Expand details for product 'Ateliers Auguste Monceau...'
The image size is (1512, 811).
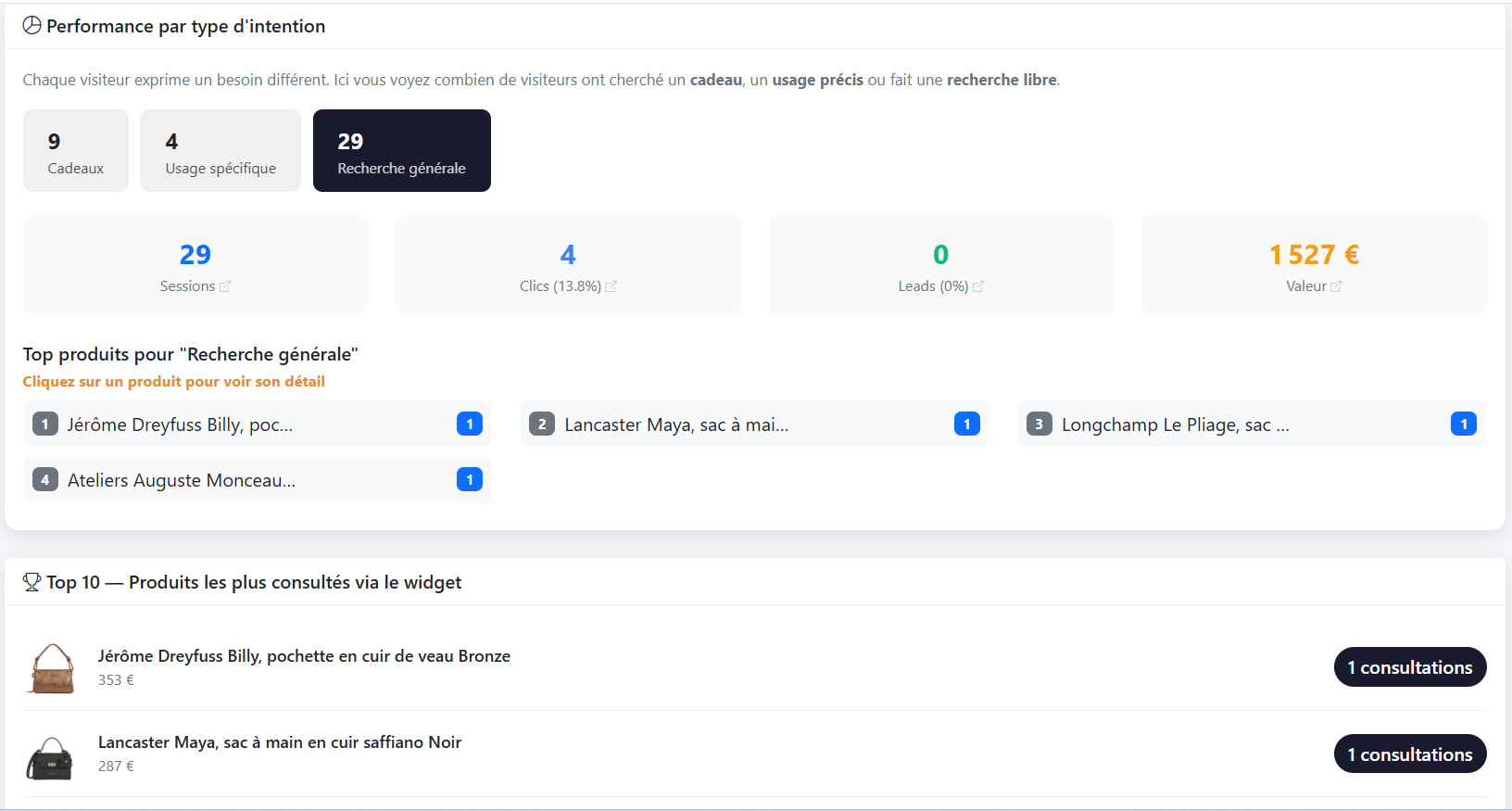(x=257, y=479)
